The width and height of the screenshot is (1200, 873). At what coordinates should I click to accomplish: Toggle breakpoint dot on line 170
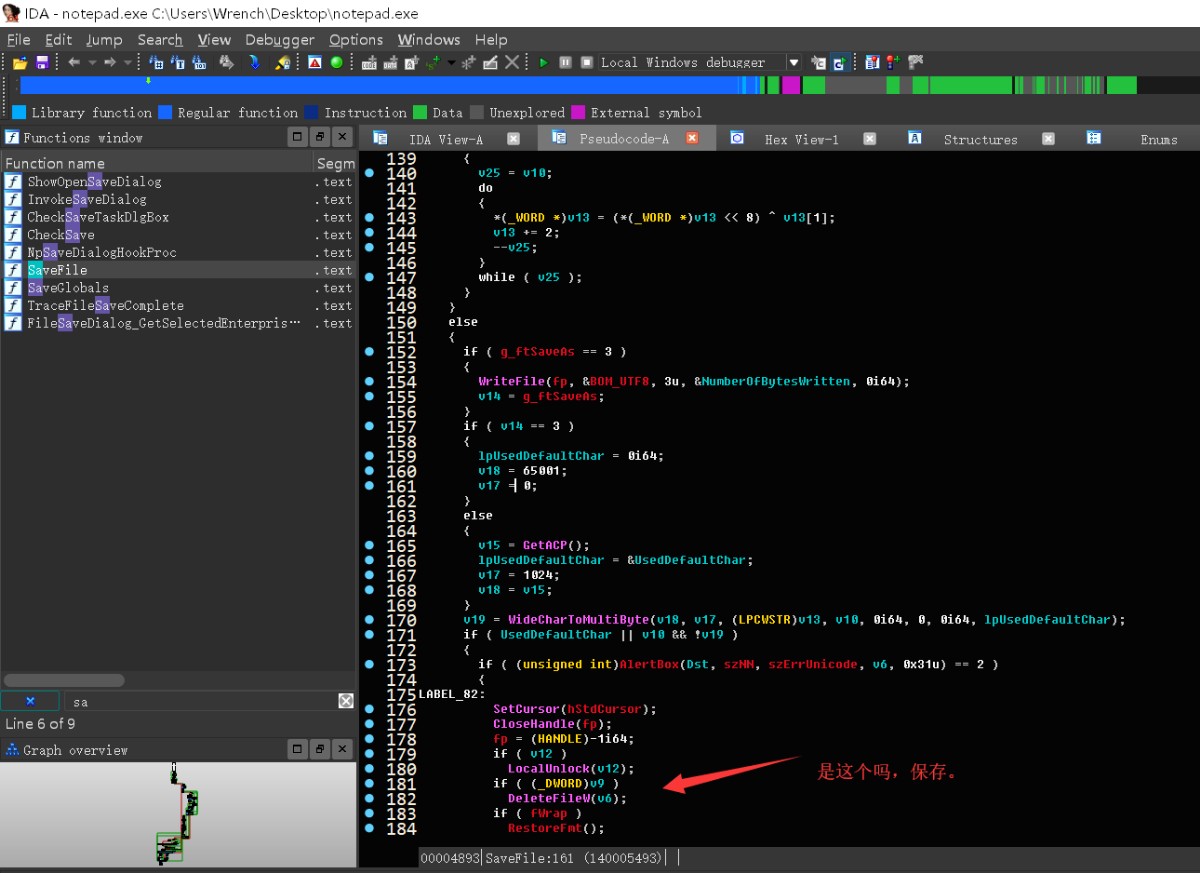369,619
